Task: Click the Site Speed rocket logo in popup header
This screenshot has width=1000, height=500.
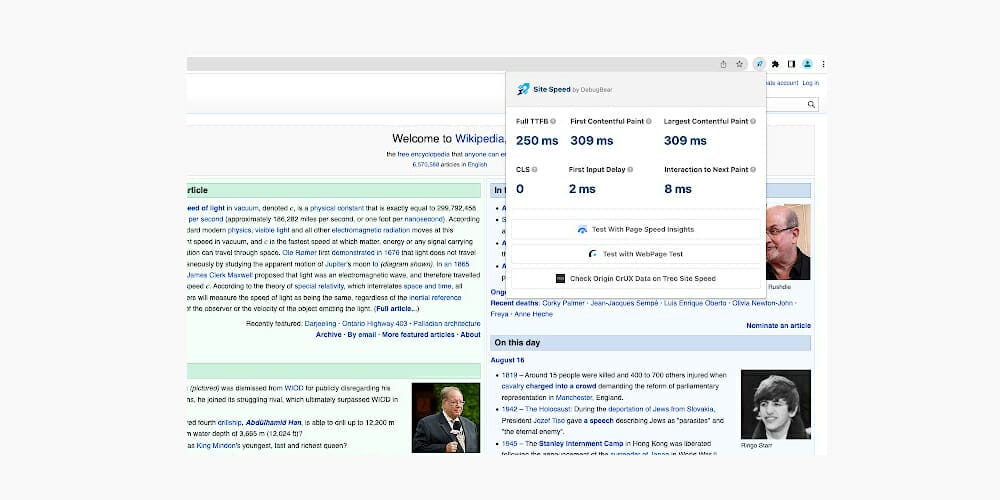Action: pos(523,89)
